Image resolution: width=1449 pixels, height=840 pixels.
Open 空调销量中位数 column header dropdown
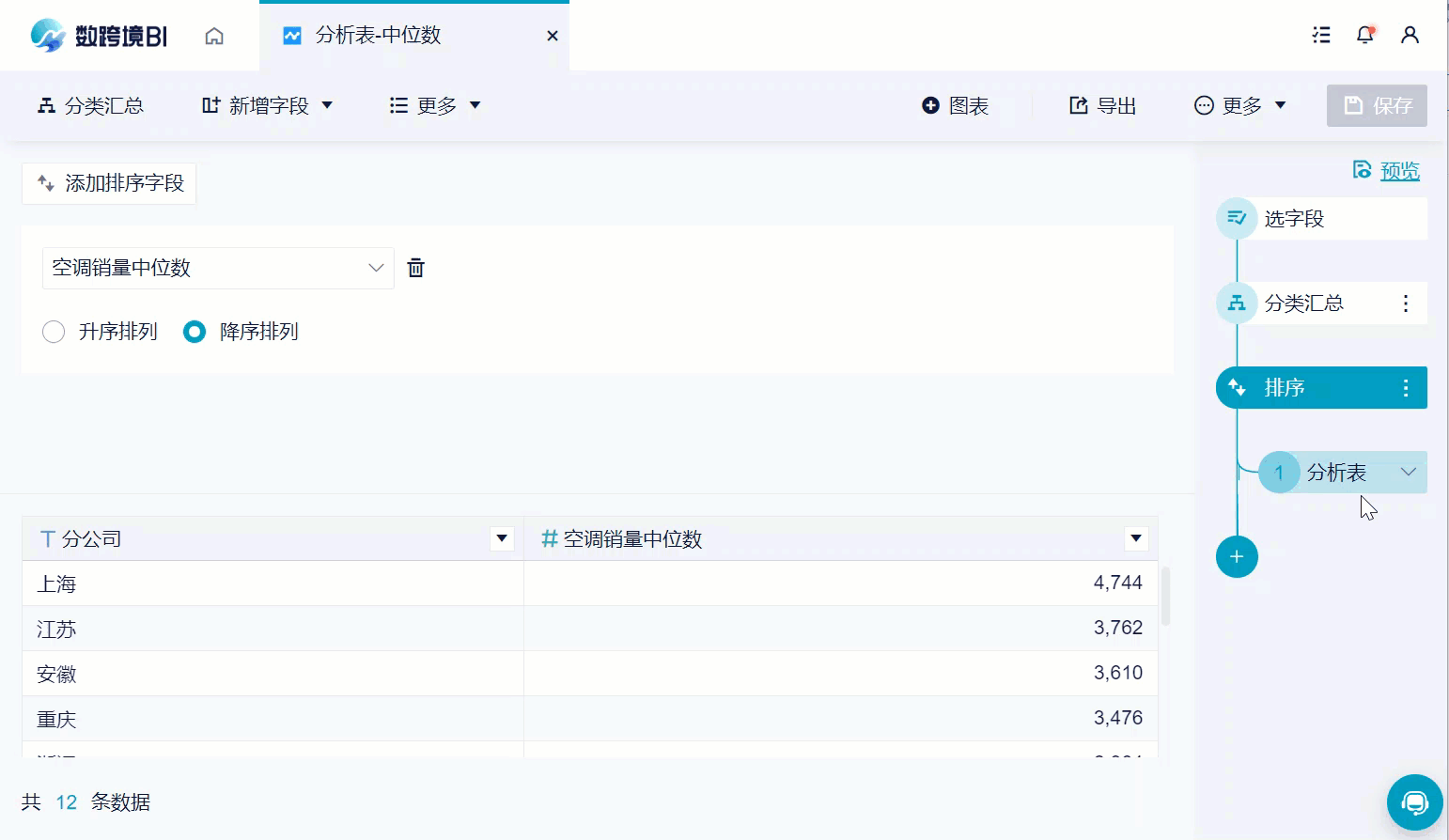point(1136,538)
